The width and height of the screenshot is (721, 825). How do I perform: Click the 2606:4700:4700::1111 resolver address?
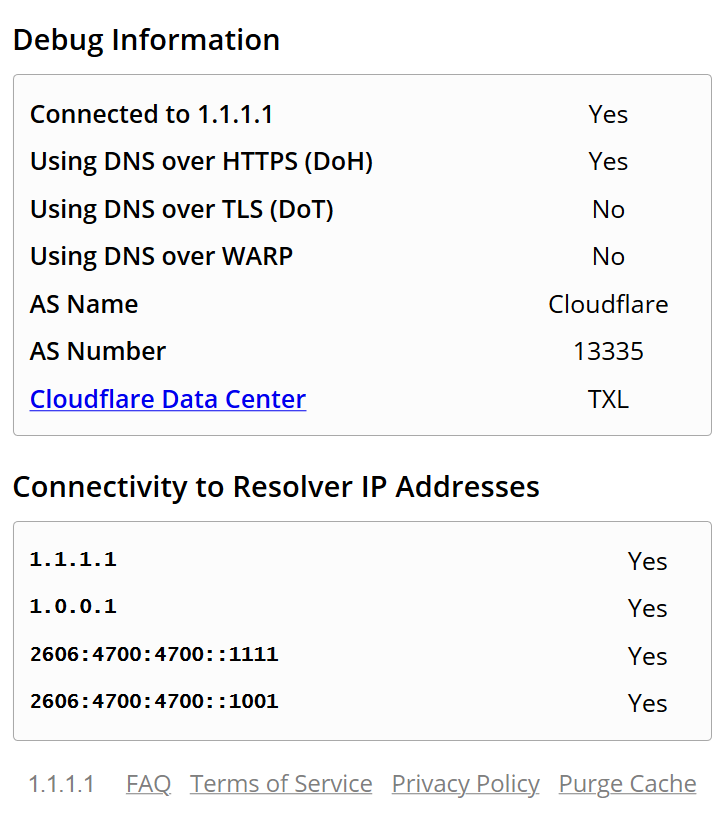tap(154, 655)
